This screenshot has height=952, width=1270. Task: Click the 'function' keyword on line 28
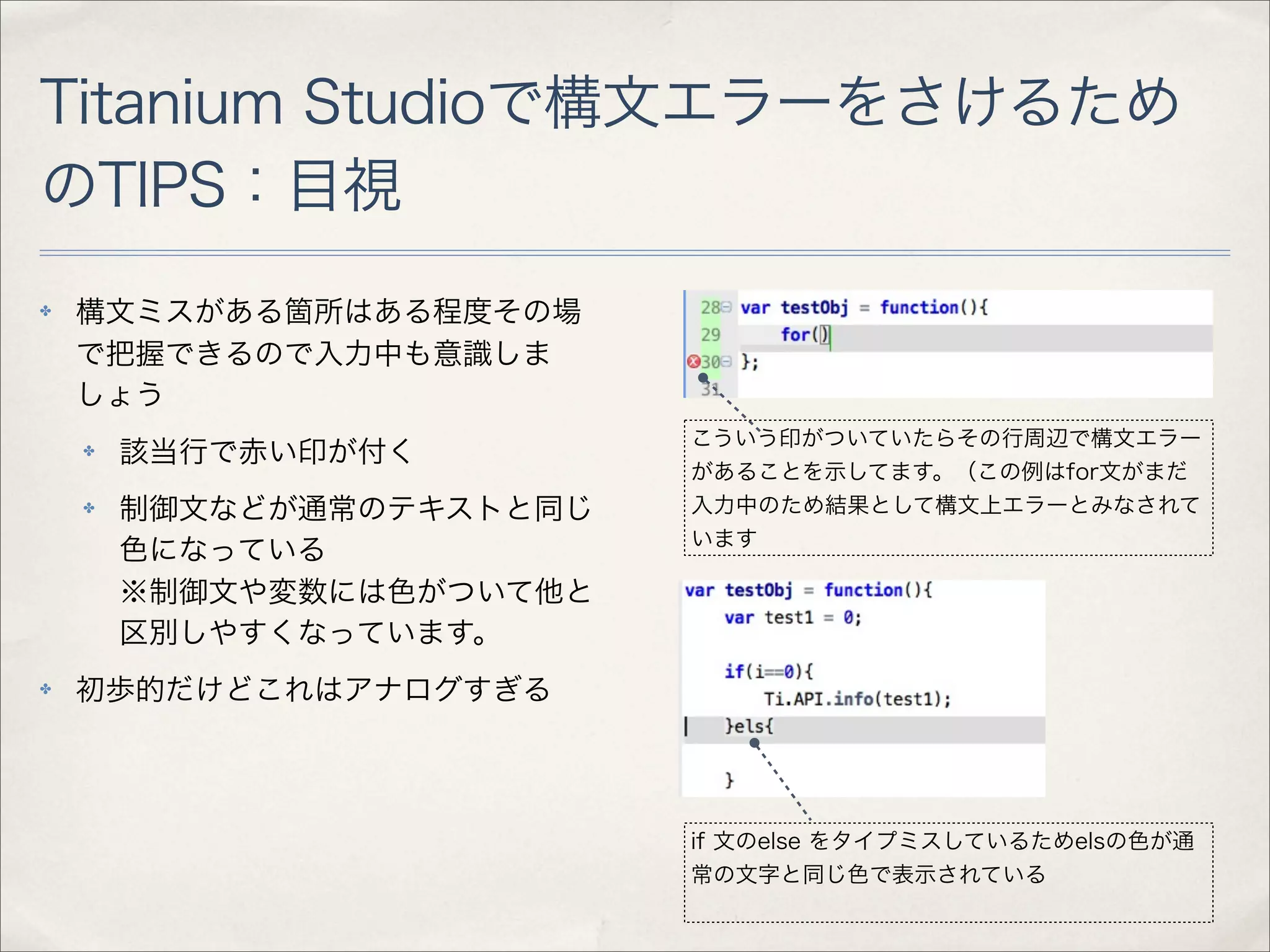click(x=920, y=307)
